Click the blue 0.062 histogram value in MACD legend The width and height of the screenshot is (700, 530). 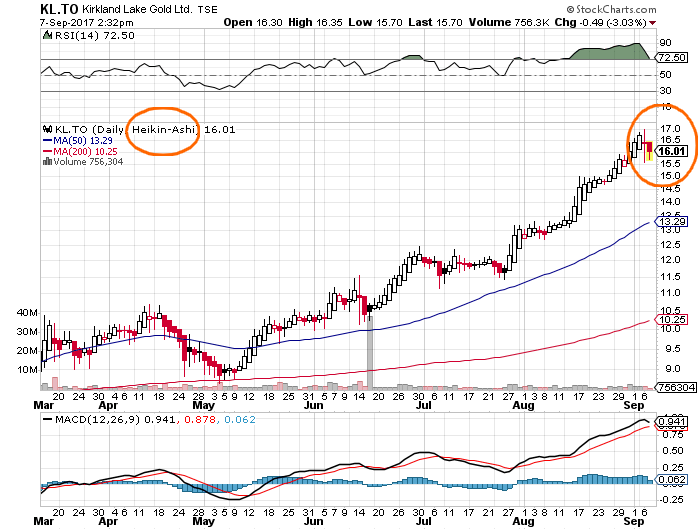[x=240, y=420]
